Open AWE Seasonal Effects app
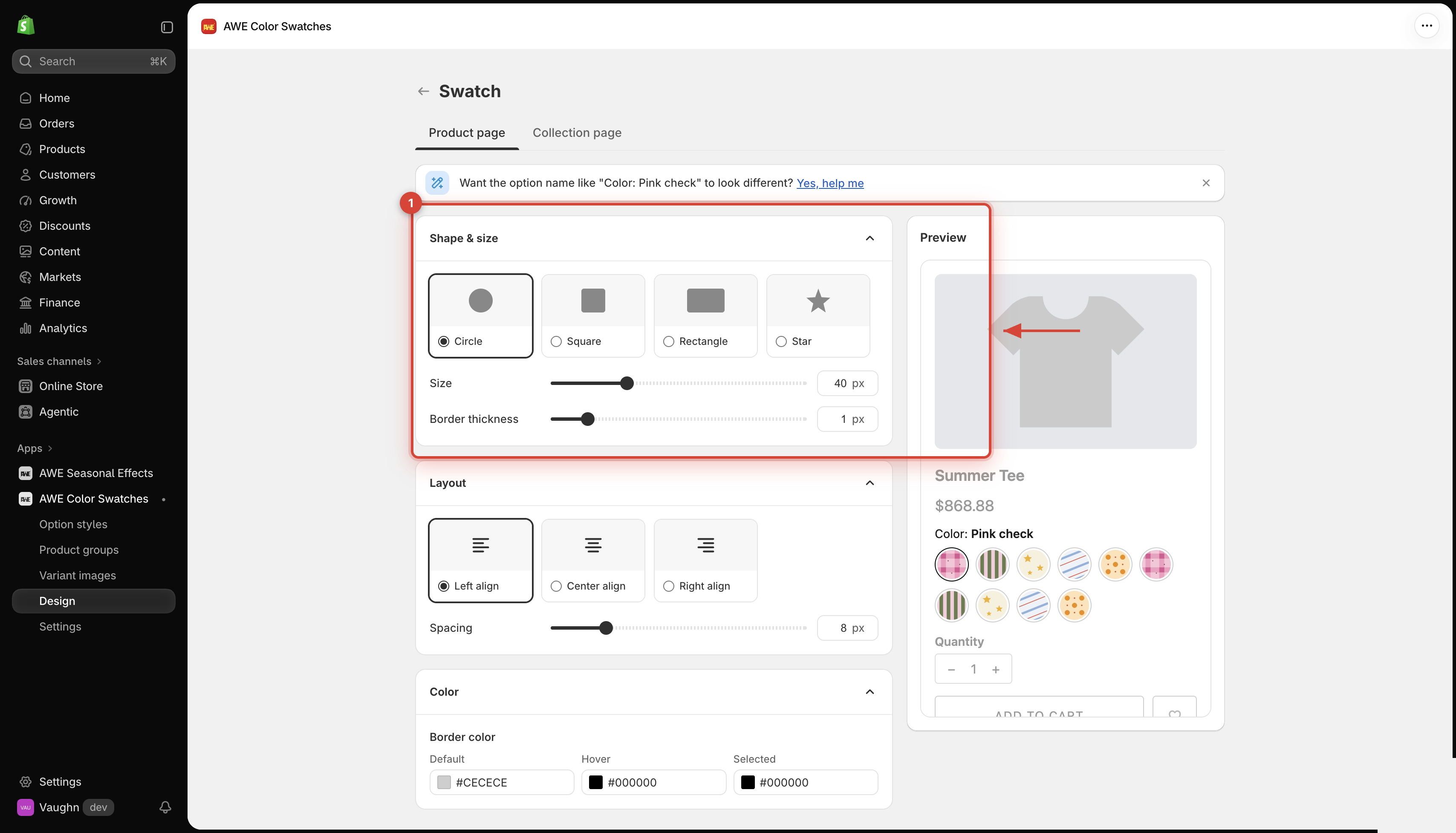Viewport: 1456px width, 833px height. click(94, 473)
